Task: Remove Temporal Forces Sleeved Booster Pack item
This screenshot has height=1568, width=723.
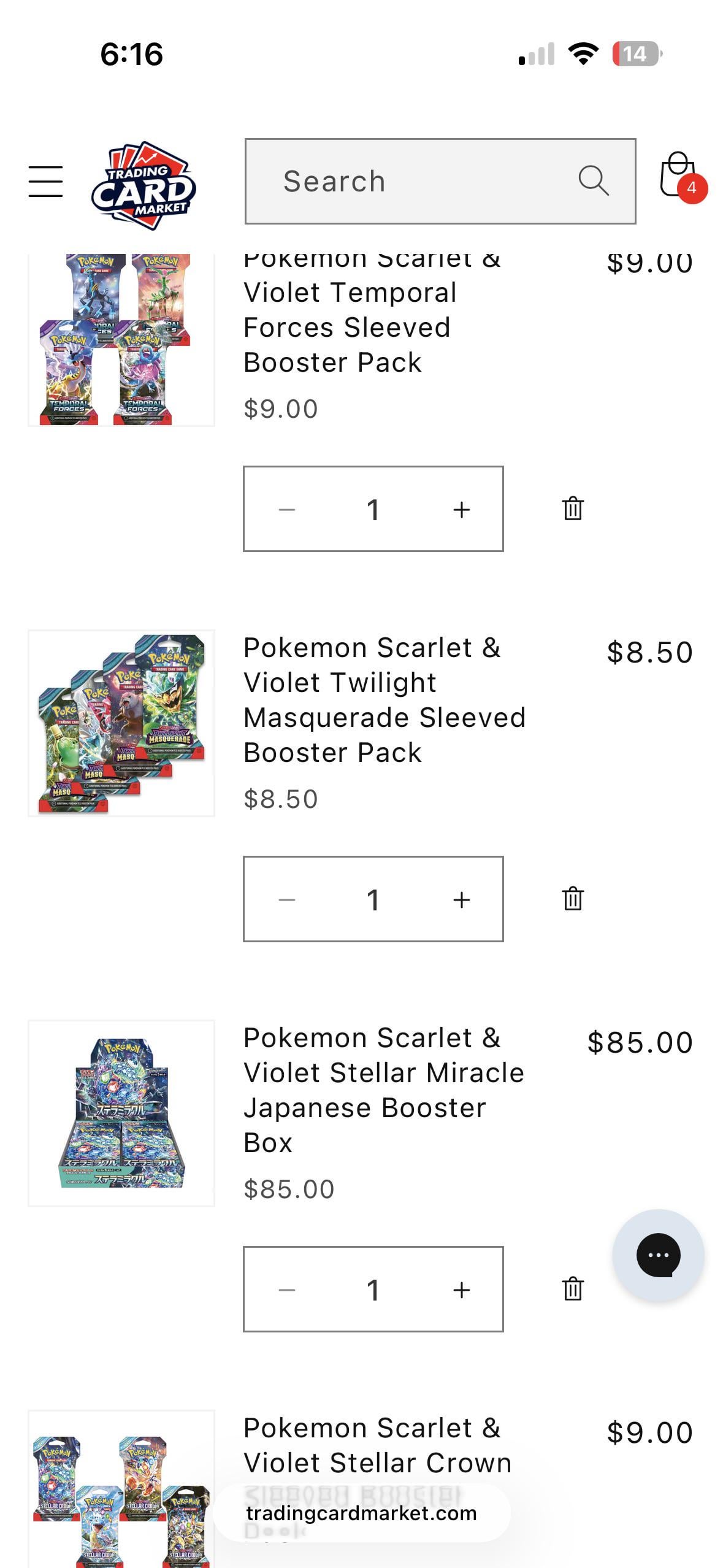Action: (573, 509)
